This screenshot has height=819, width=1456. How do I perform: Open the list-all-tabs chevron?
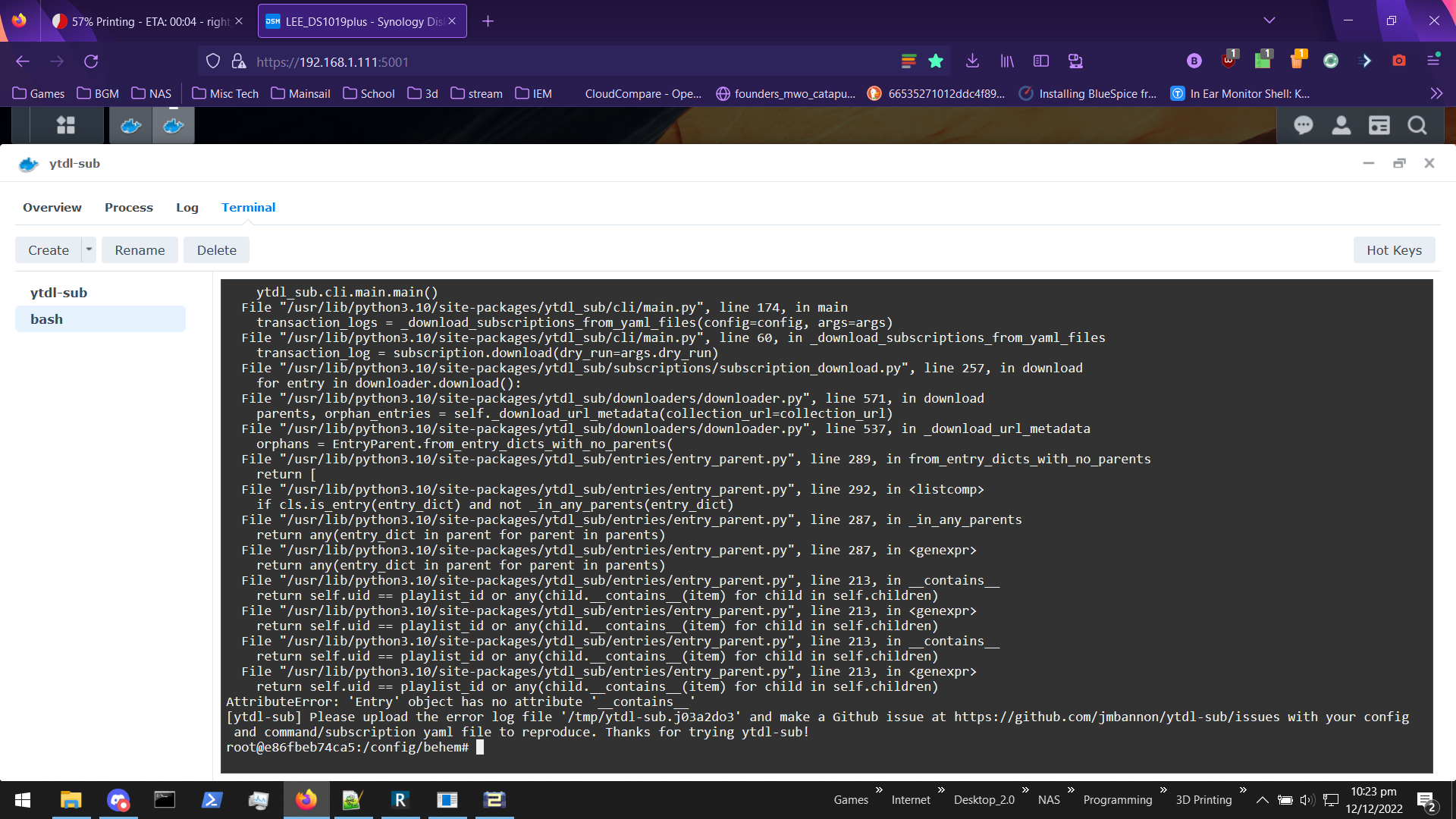coord(1269,20)
